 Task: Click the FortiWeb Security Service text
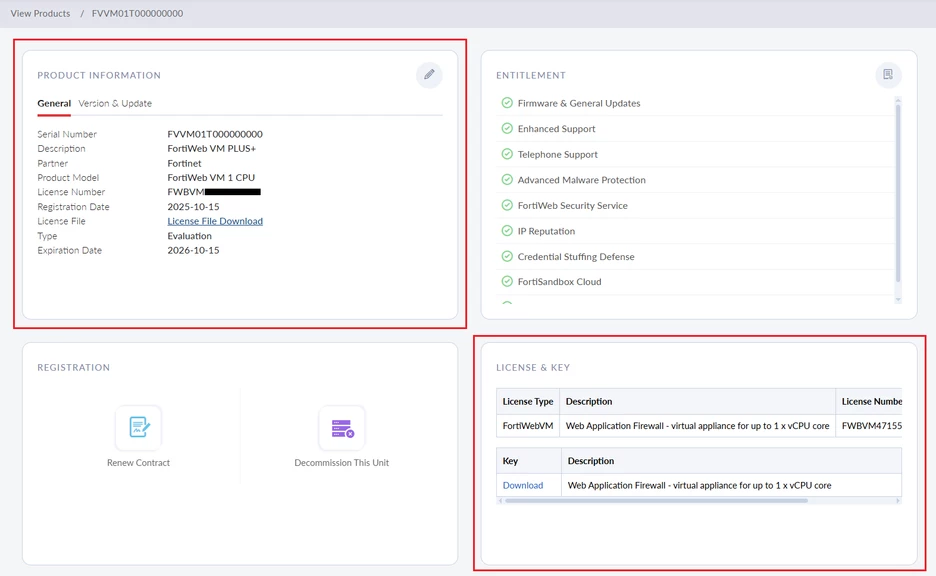(572, 205)
